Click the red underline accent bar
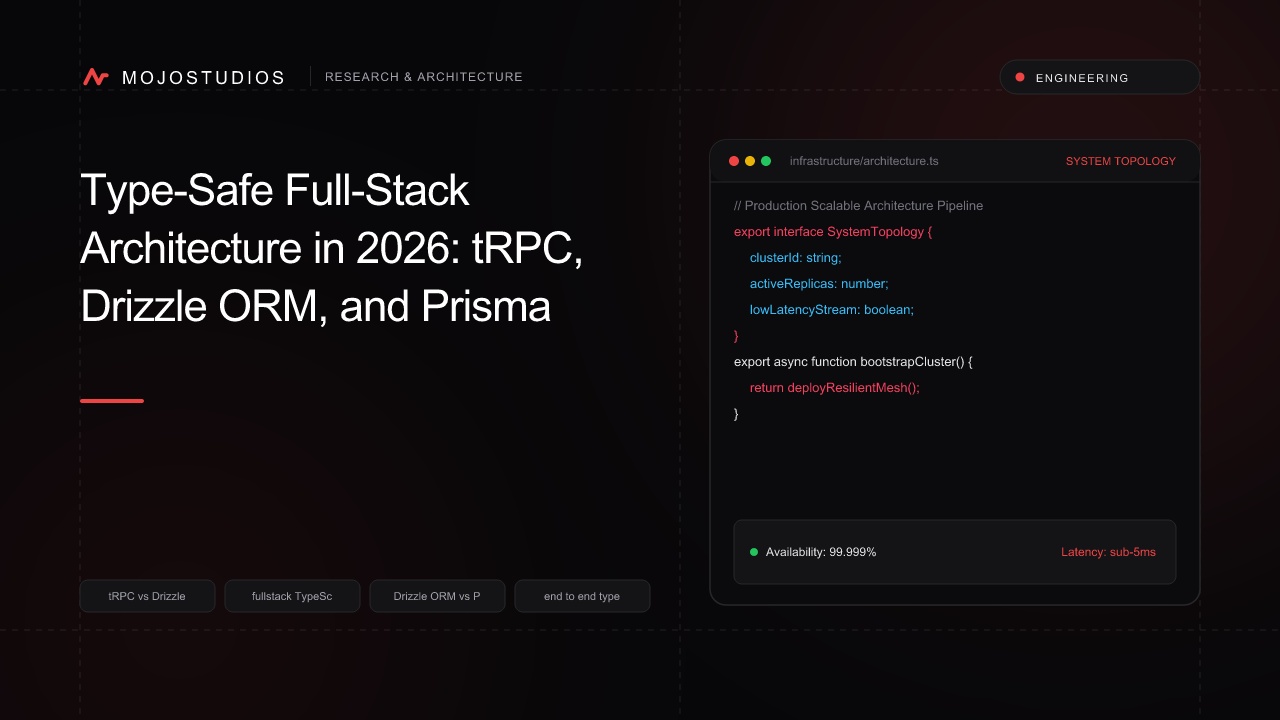Screen dimensions: 1280x720 pyautogui.click(x=112, y=401)
